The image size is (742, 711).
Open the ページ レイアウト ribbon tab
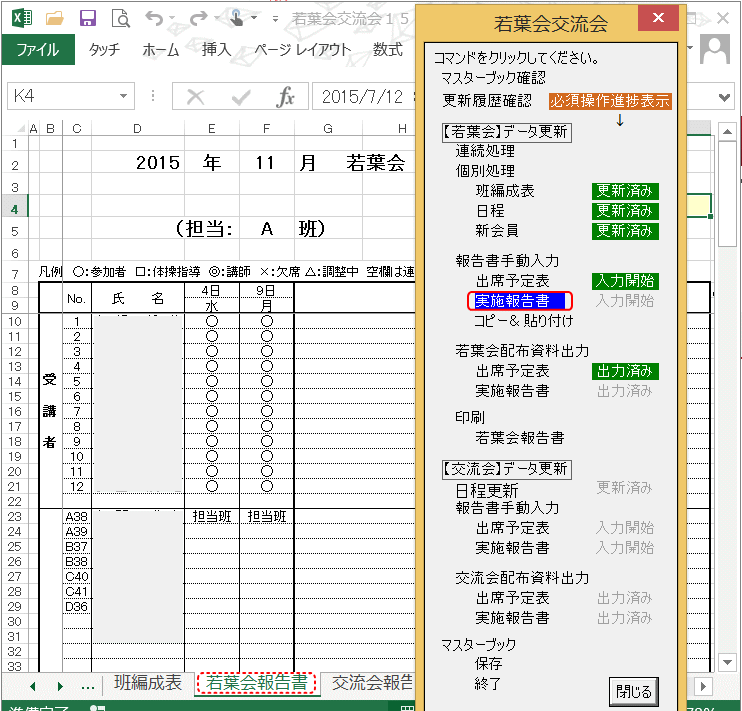(x=303, y=49)
